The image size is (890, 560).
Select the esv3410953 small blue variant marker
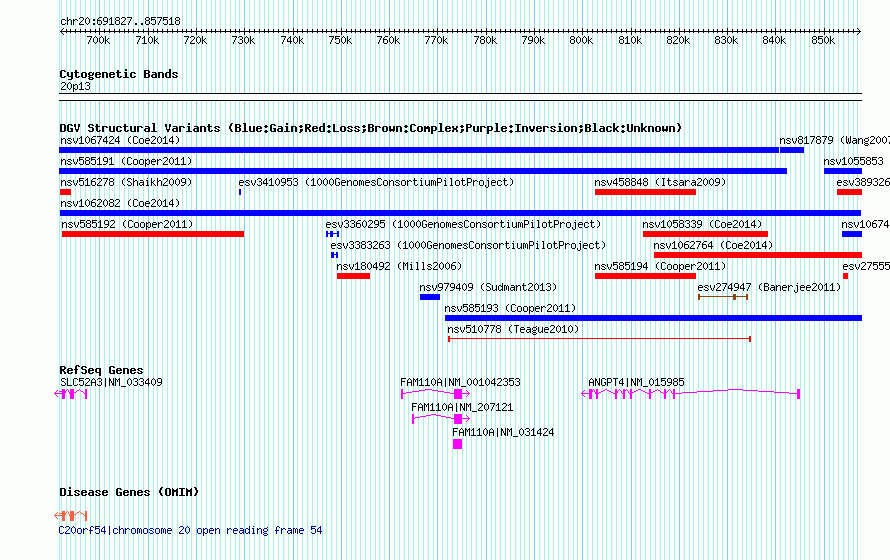tap(240, 192)
